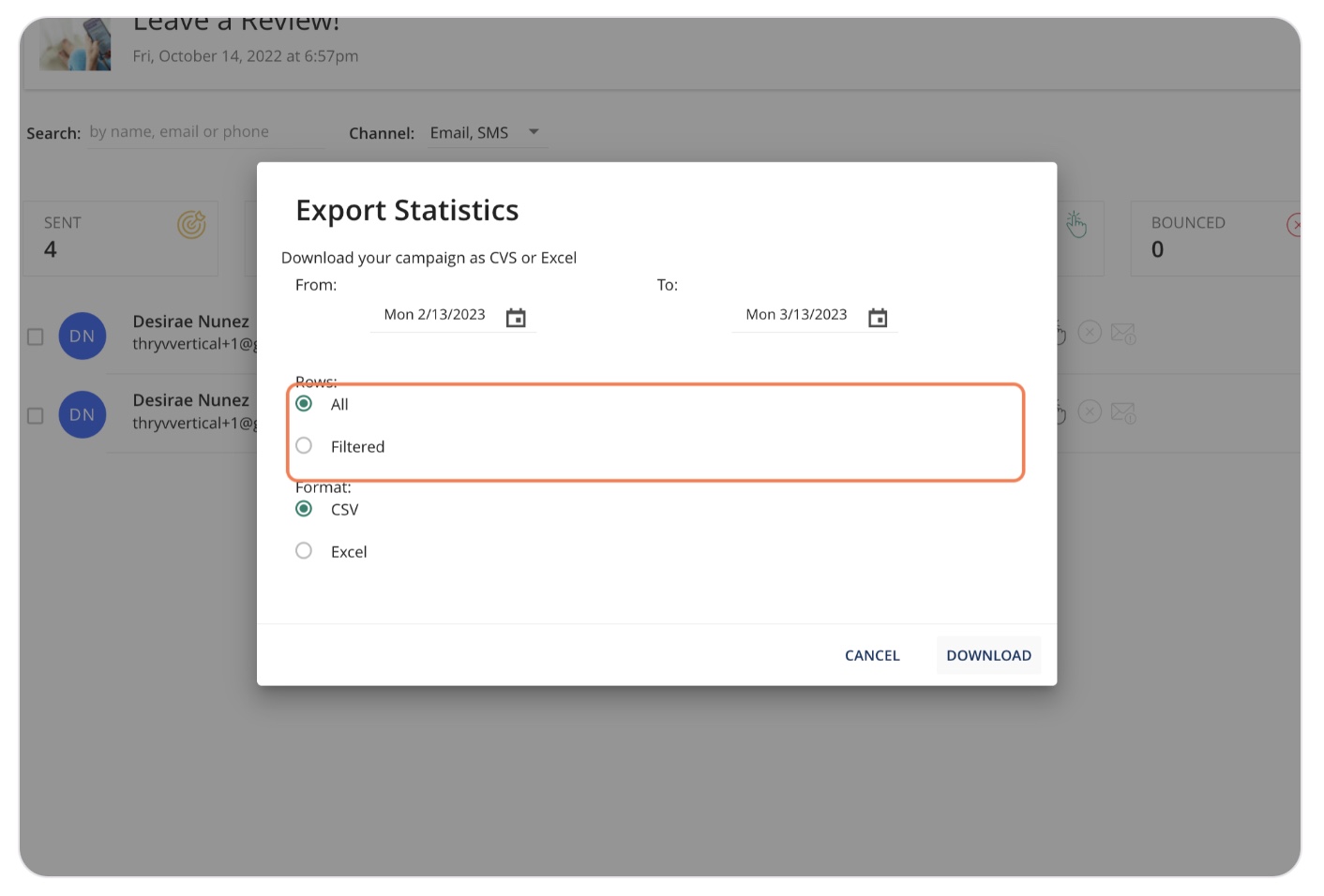Select the All rows radio button

click(304, 404)
